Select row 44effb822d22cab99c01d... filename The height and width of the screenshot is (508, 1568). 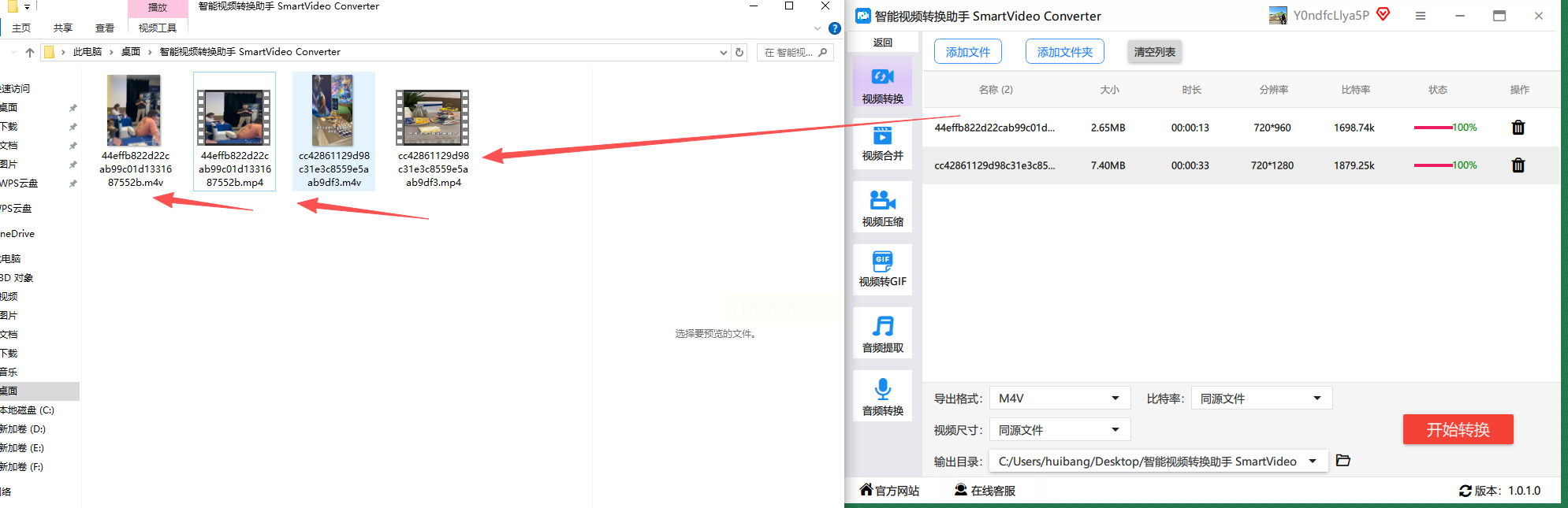pos(994,128)
